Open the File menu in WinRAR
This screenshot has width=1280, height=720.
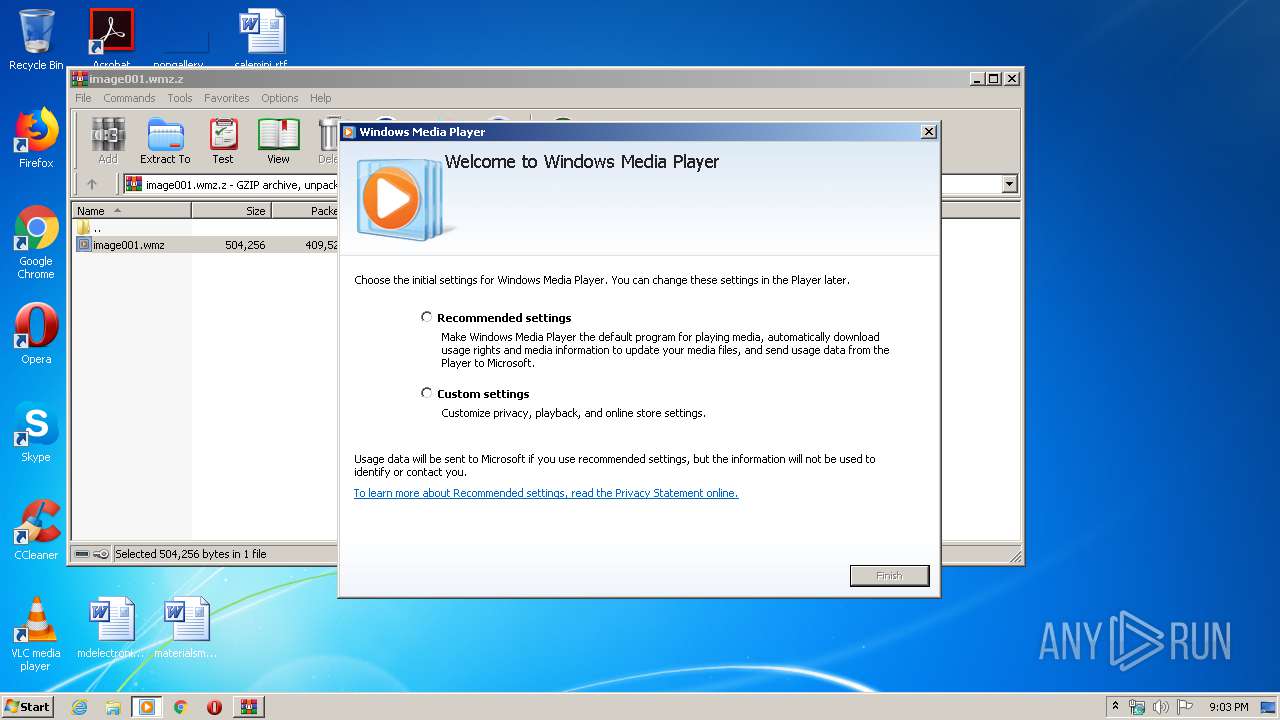83,98
